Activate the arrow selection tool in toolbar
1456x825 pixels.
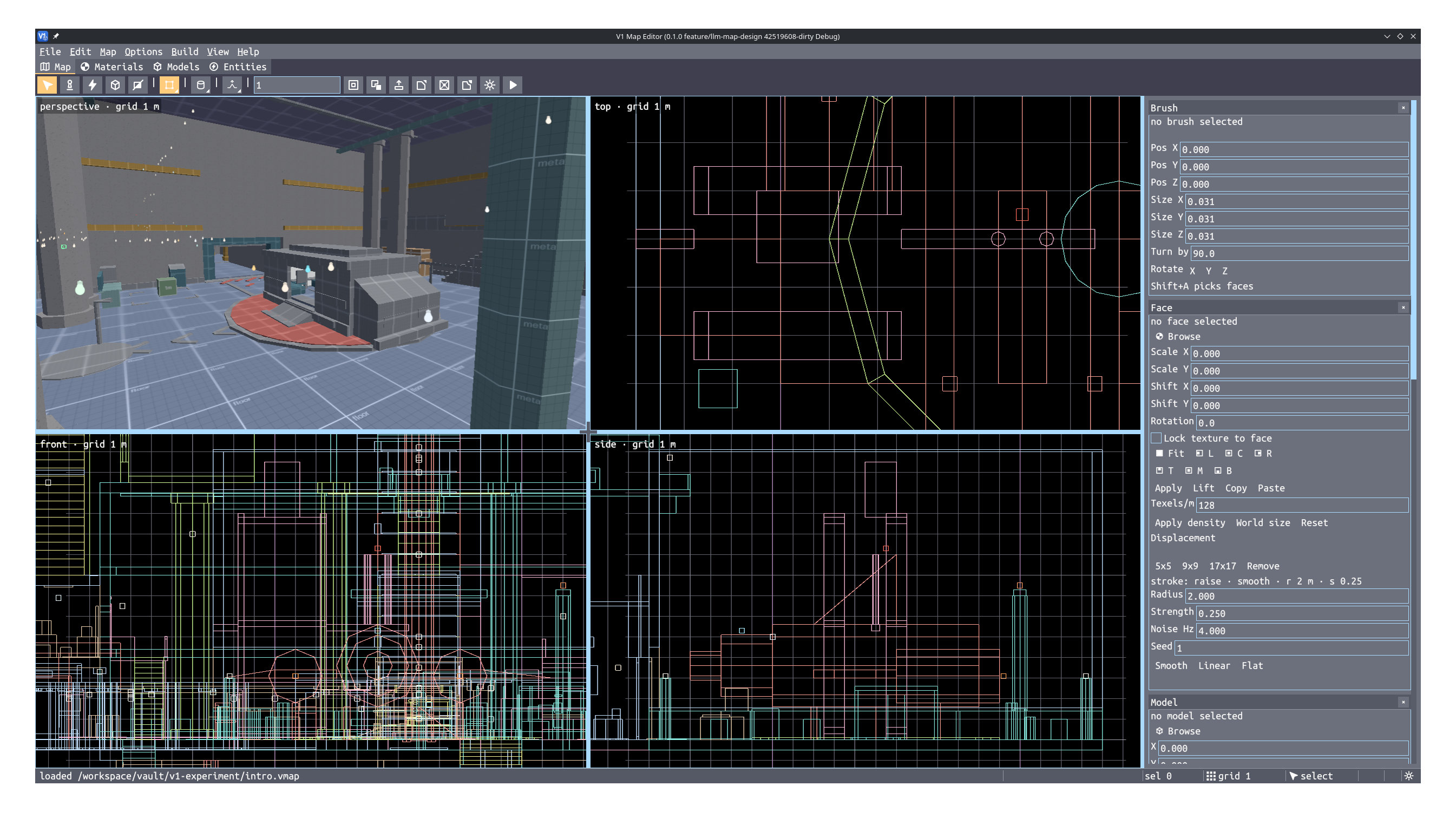click(47, 85)
